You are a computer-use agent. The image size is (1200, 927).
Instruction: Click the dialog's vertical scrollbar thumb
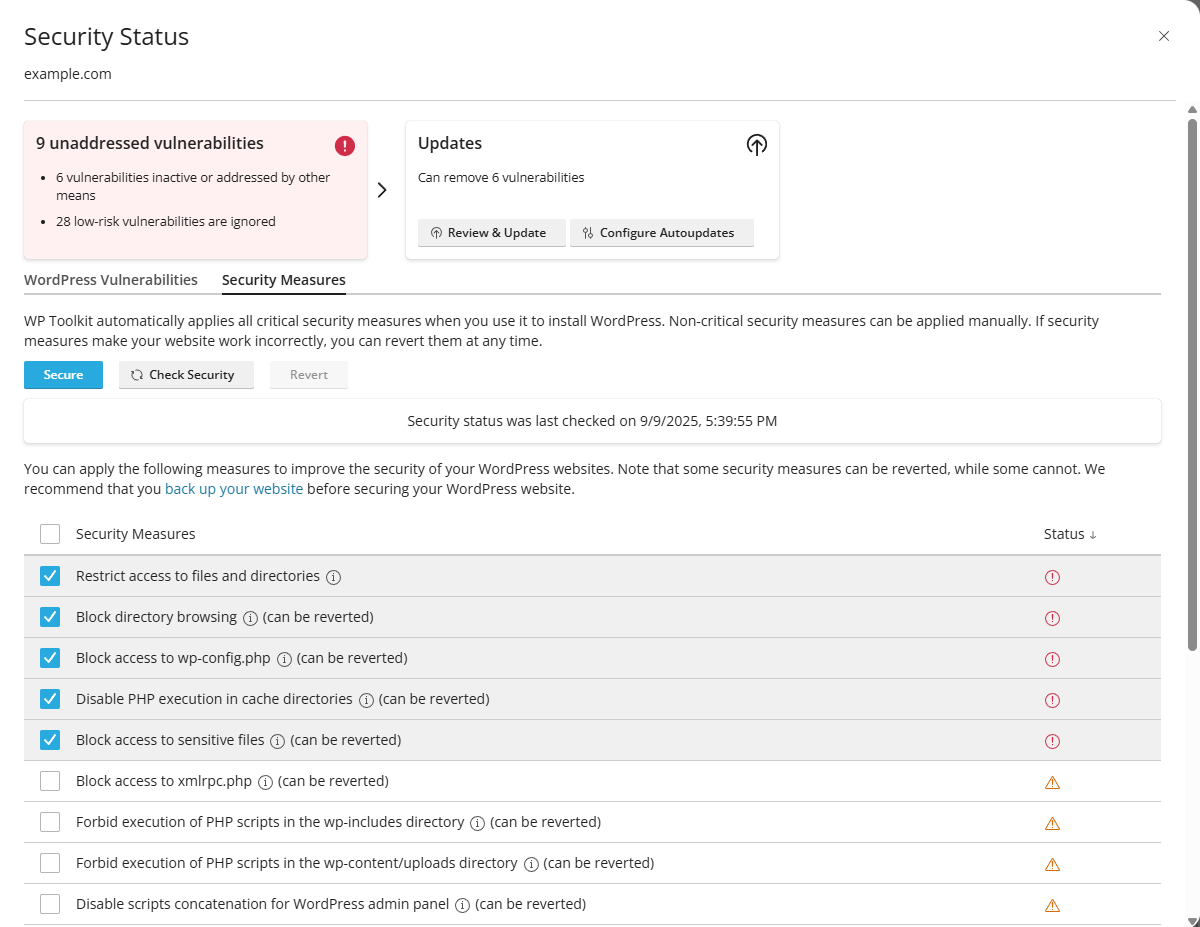(1192, 385)
